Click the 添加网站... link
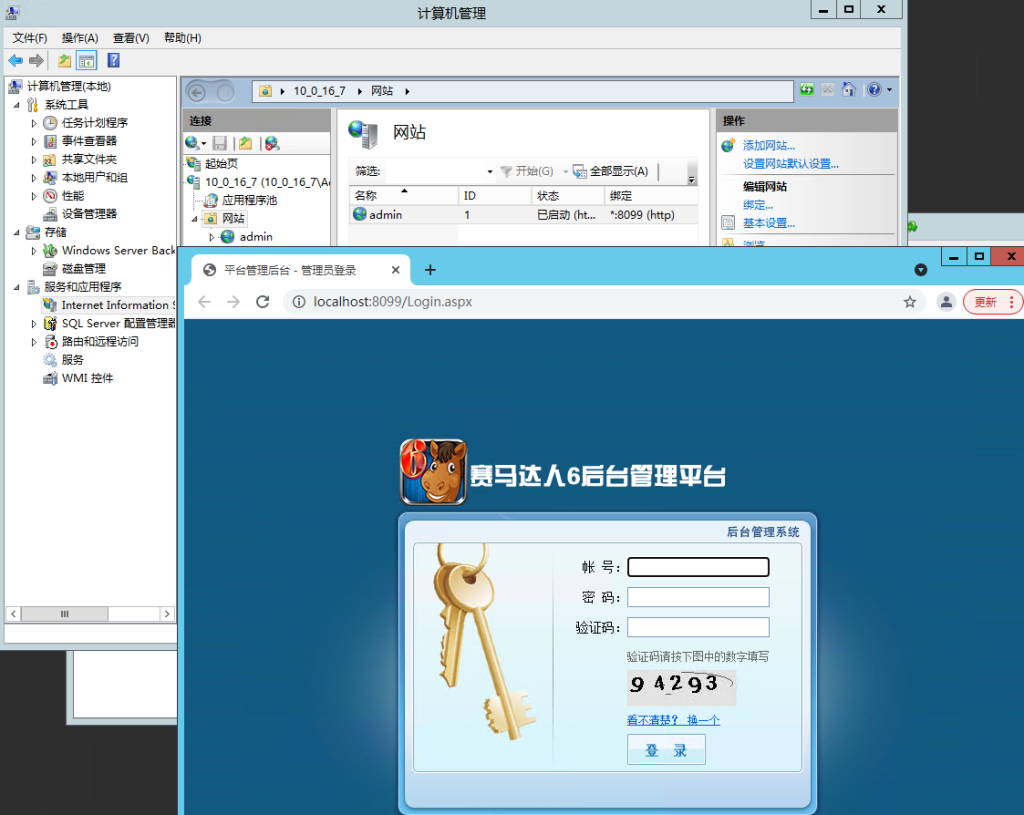This screenshot has height=815, width=1024. (x=768, y=146)
